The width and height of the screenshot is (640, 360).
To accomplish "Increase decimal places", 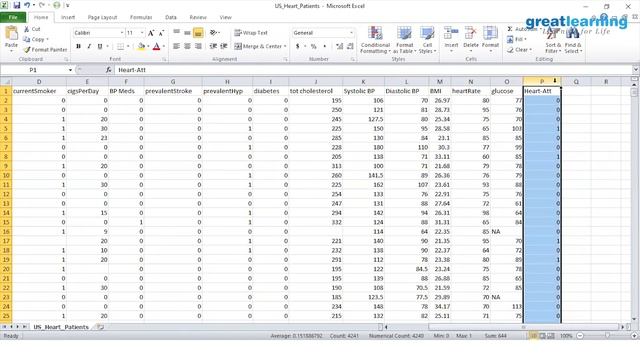I will 340,46.
